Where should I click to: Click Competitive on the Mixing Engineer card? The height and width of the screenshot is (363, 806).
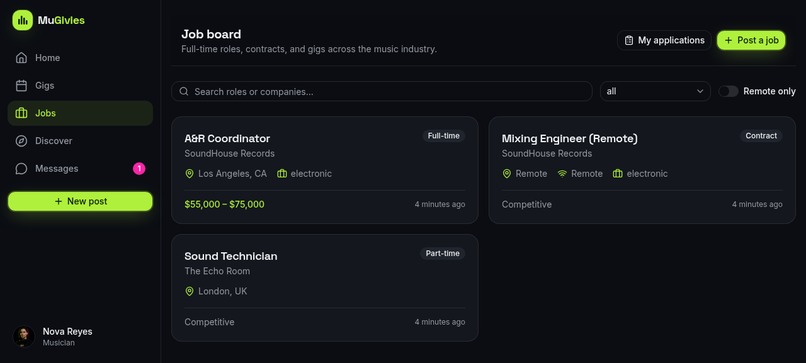(x=527, y=205)
